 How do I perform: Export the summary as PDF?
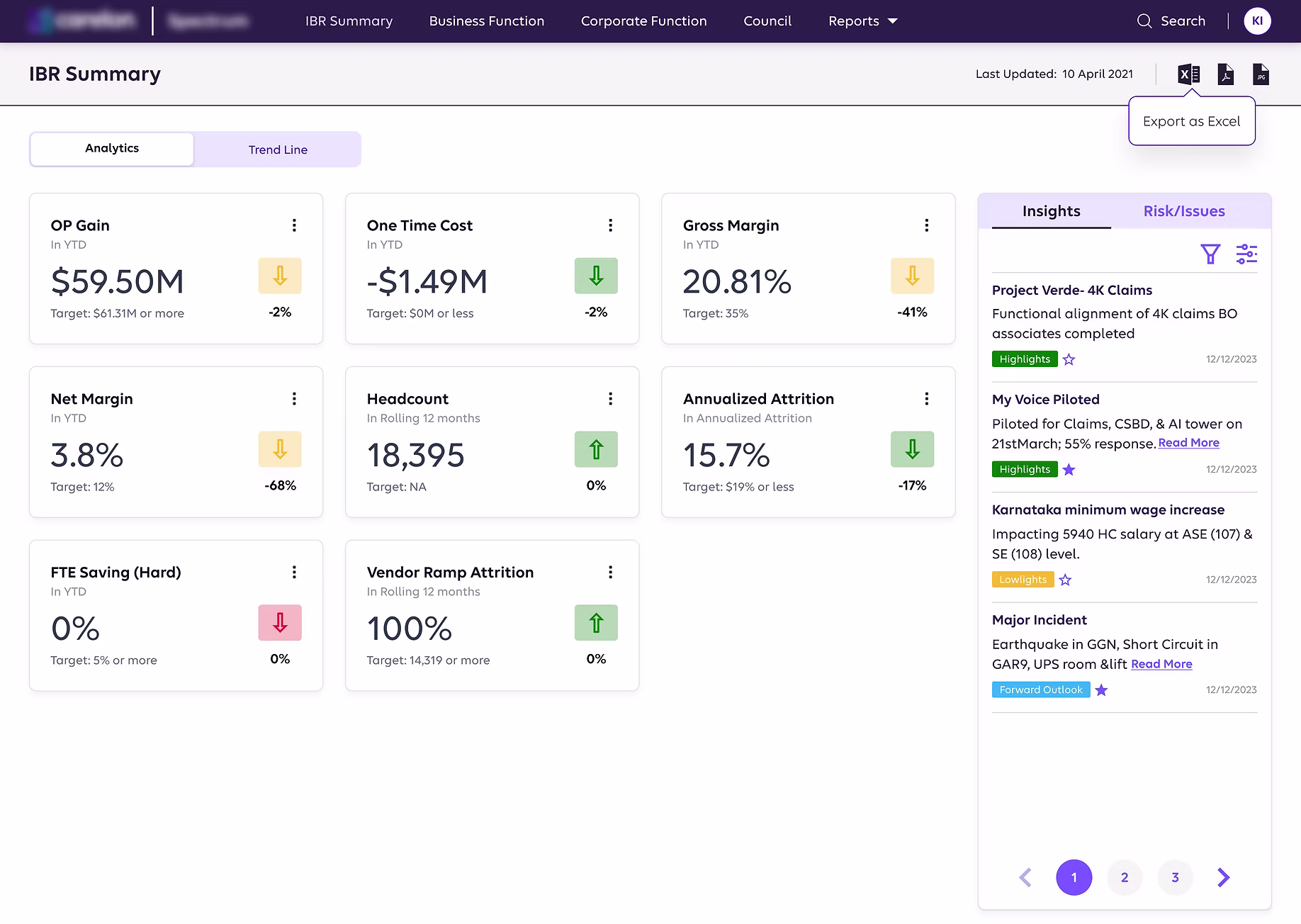(1225, 74)
